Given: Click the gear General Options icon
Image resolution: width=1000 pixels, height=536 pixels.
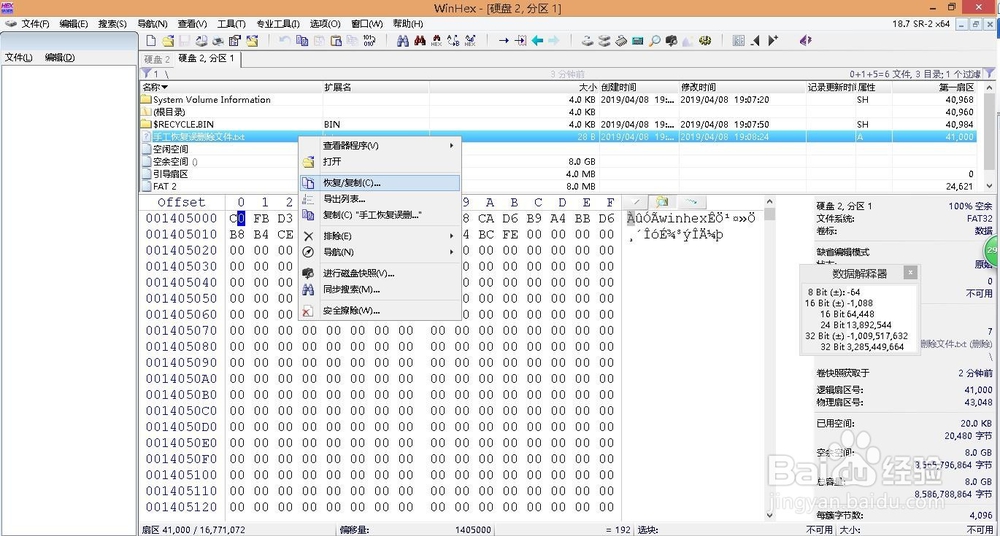Looking at the screenshot, I should (705, 41).
